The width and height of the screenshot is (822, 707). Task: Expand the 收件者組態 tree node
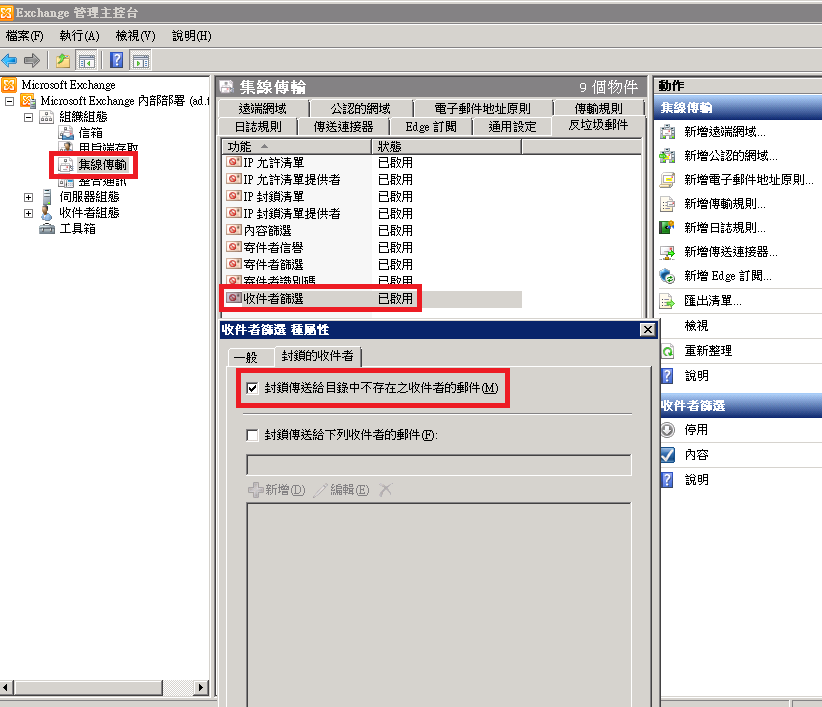coord(28,213)
